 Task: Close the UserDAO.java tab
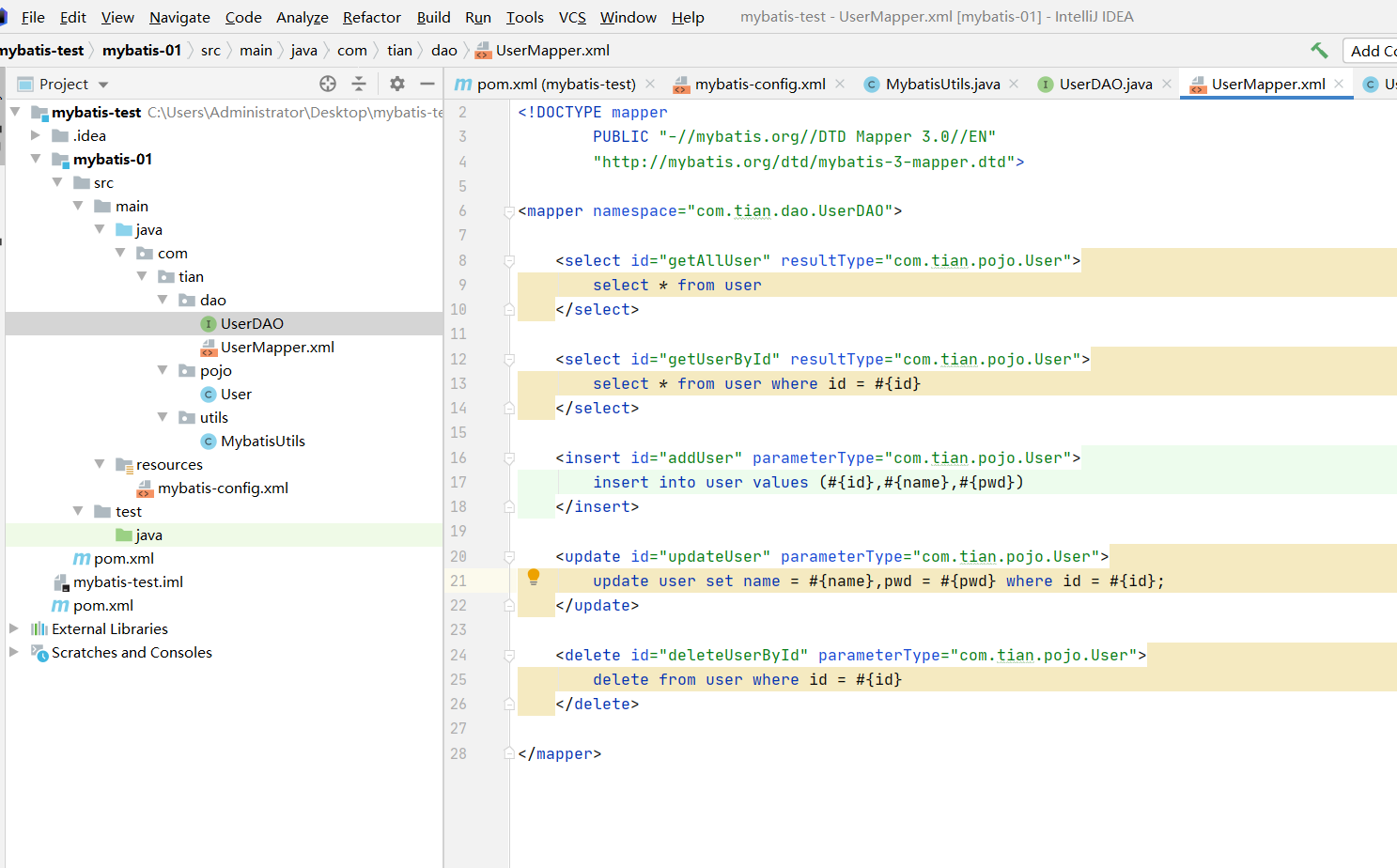click(1167, 84)
